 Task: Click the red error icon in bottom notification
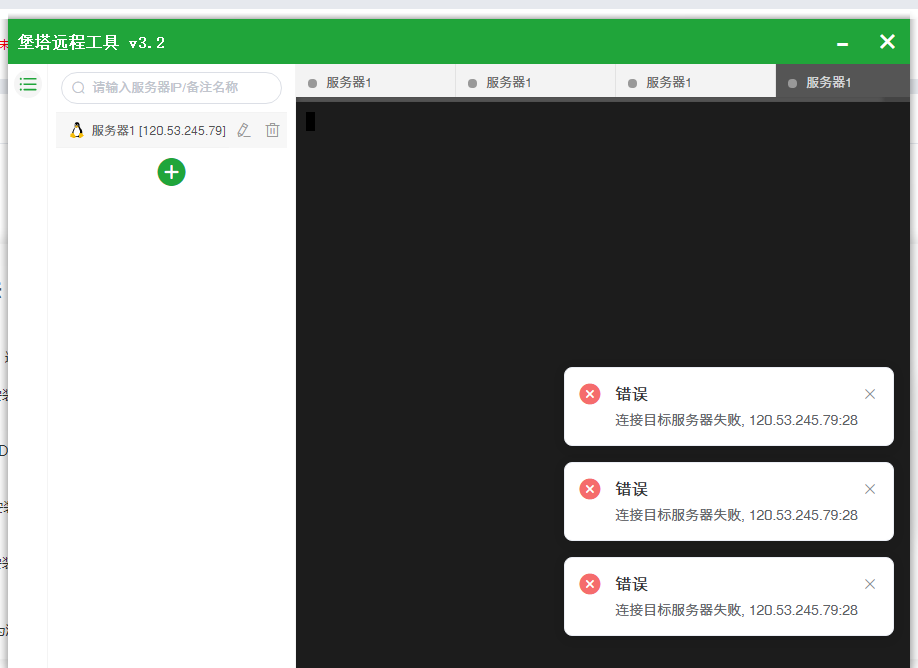(x=590, y=584)
